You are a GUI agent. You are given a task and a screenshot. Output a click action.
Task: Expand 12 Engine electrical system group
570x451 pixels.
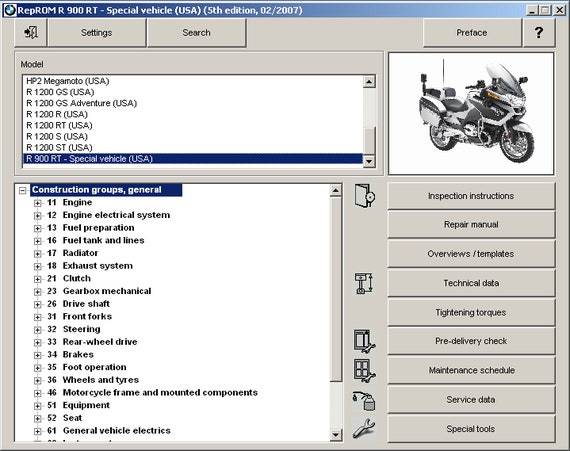37,216
